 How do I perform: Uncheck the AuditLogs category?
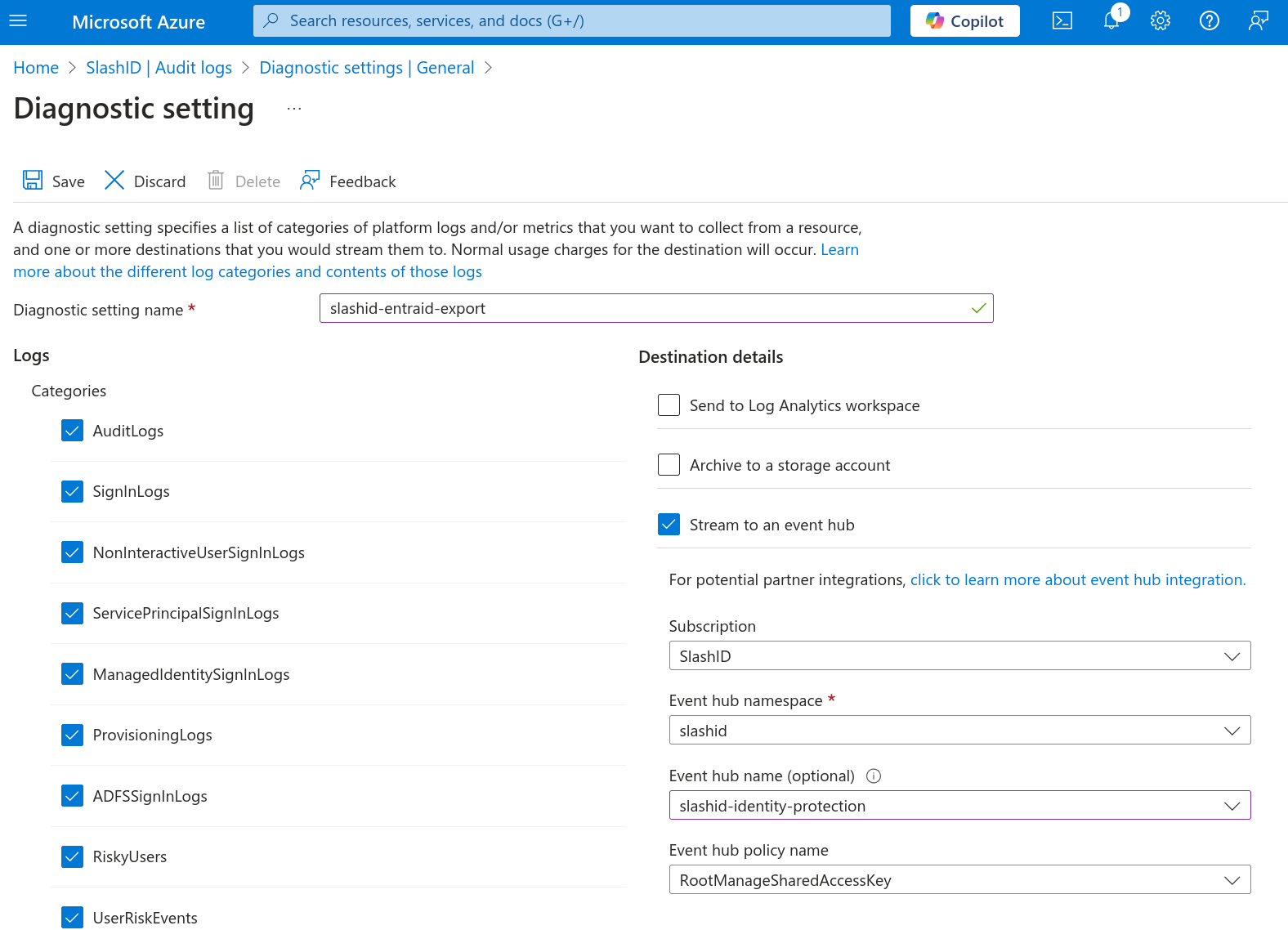click(x=72, y=431)
